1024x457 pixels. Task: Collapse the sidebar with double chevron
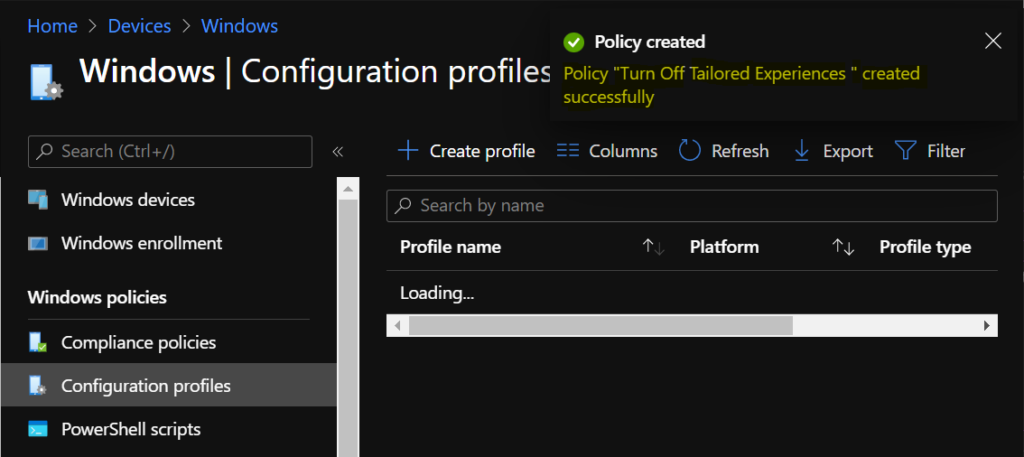pyautogui.click(x=338, y=152)
